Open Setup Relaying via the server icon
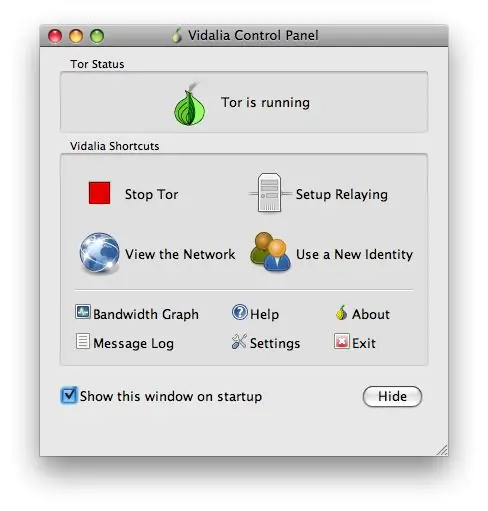Image resolution: width=488 pixels, height=511 pixels. click(269, 192)
